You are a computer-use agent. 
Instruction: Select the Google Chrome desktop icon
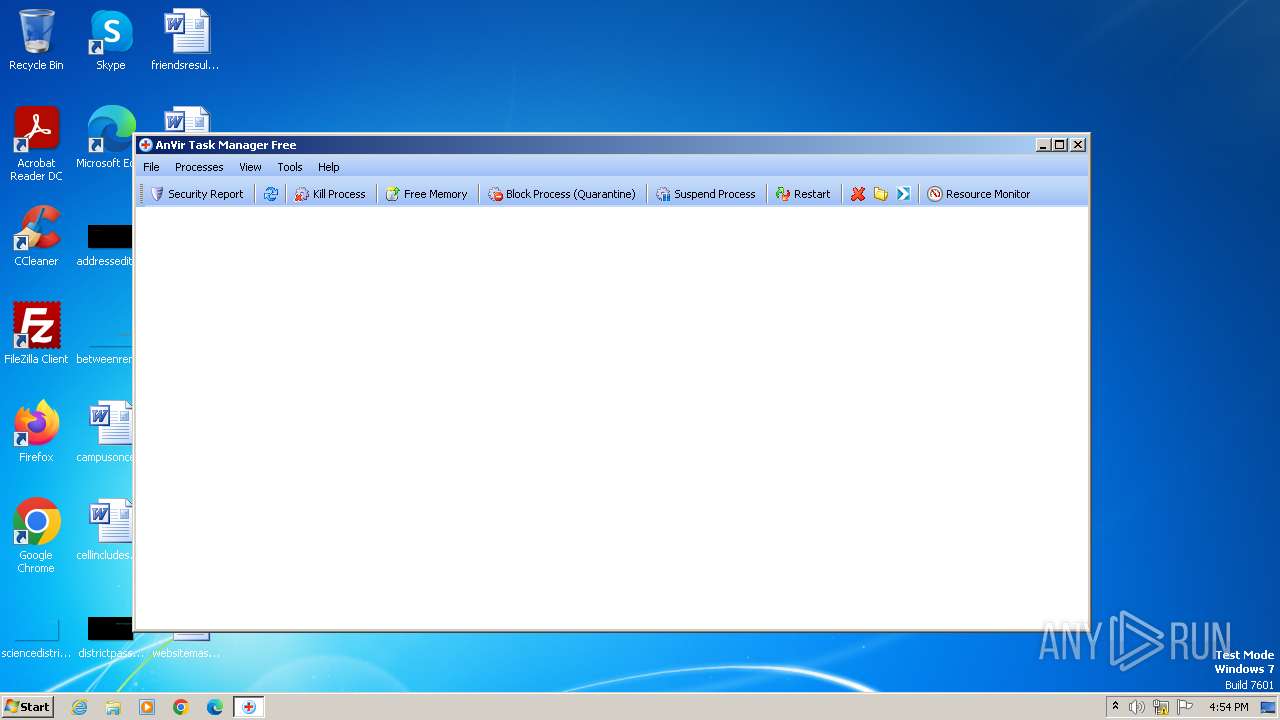pyautogui.click(x=36, y=535)
